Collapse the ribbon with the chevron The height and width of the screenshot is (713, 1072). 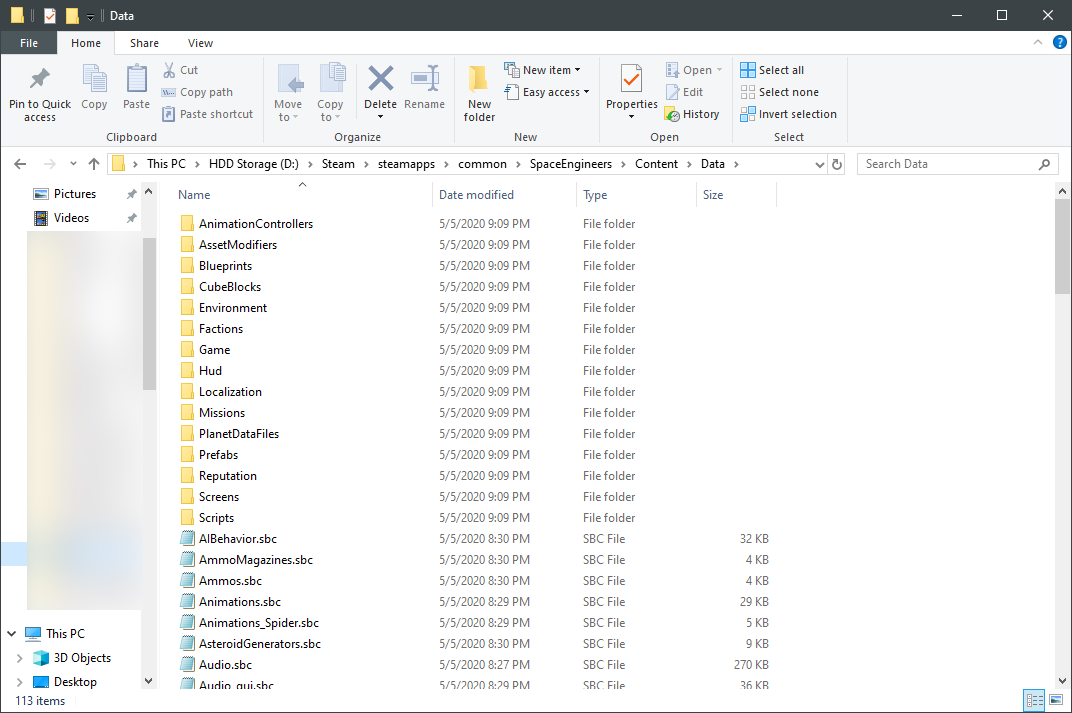point(1040,43)
